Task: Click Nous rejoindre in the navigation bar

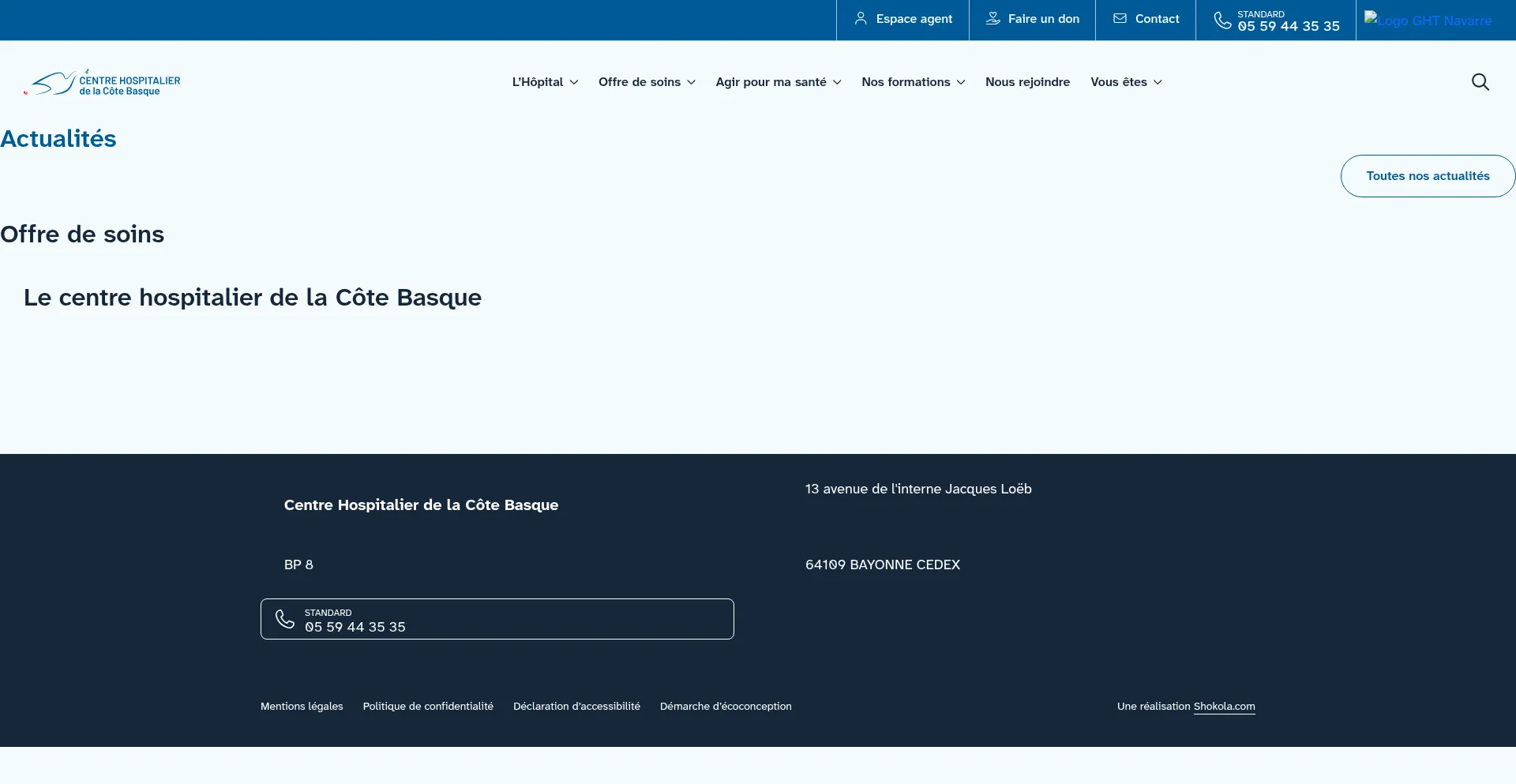Action: click(1027, 81)
